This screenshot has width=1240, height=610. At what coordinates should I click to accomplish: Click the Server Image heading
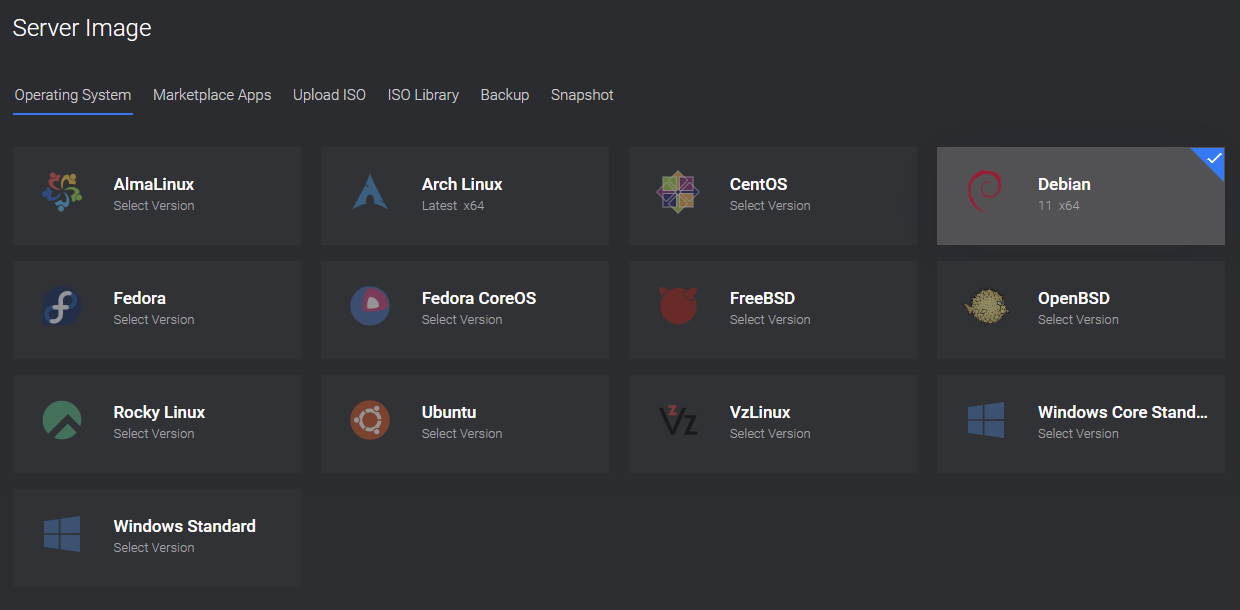coord(82,28)
